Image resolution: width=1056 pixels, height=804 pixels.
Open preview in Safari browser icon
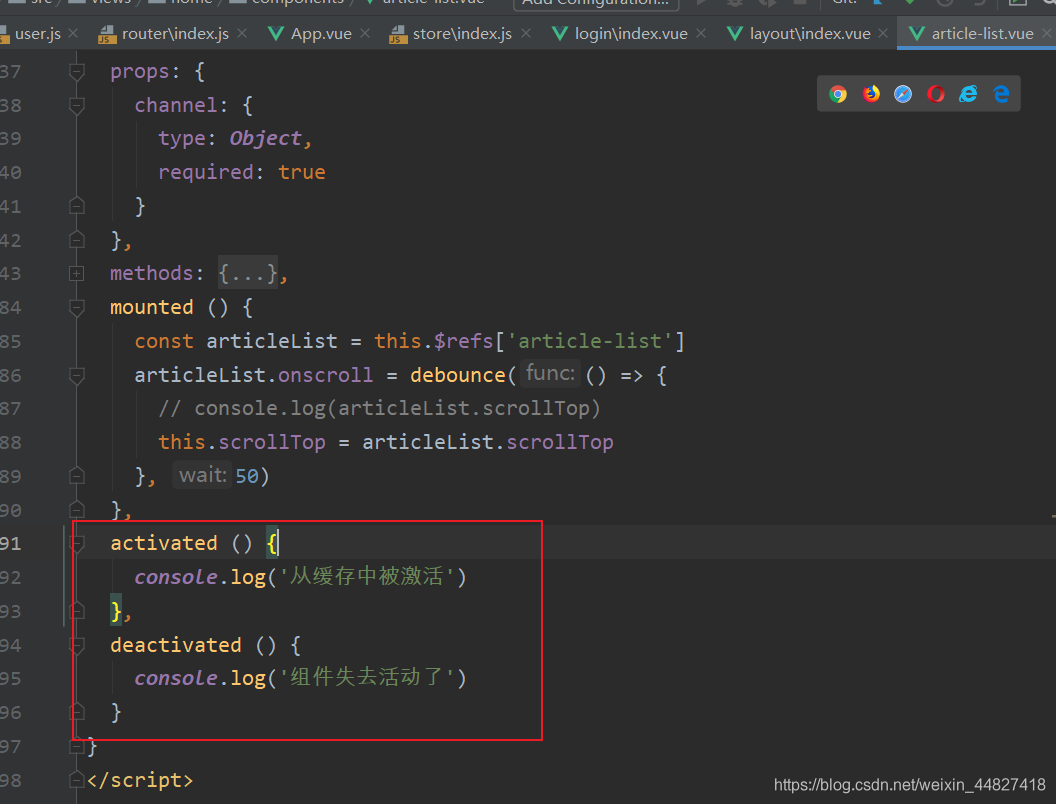(x=903, y=94)
